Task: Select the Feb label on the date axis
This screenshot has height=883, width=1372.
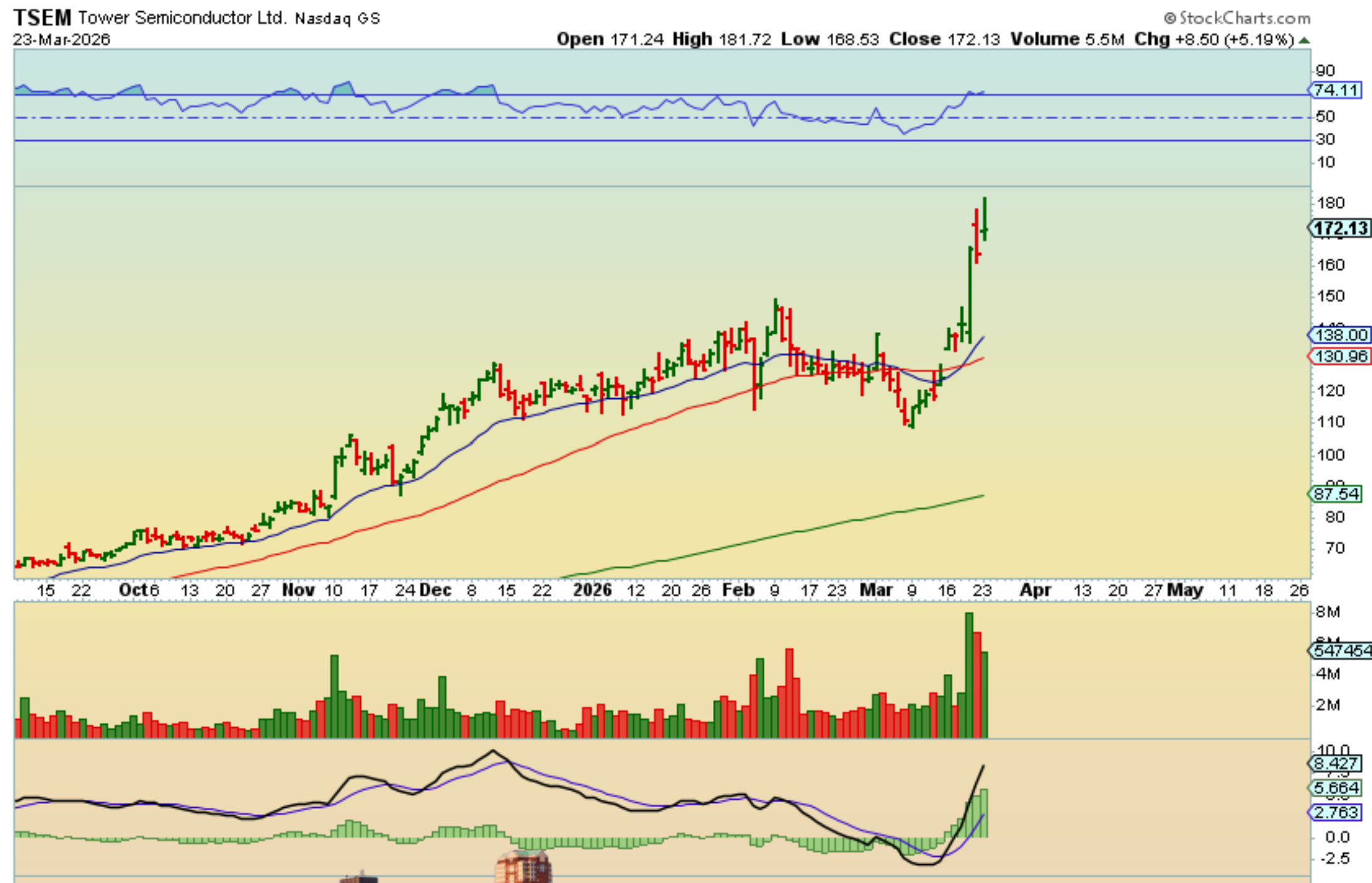Action: pyautogui.click(x=737, y=590)
